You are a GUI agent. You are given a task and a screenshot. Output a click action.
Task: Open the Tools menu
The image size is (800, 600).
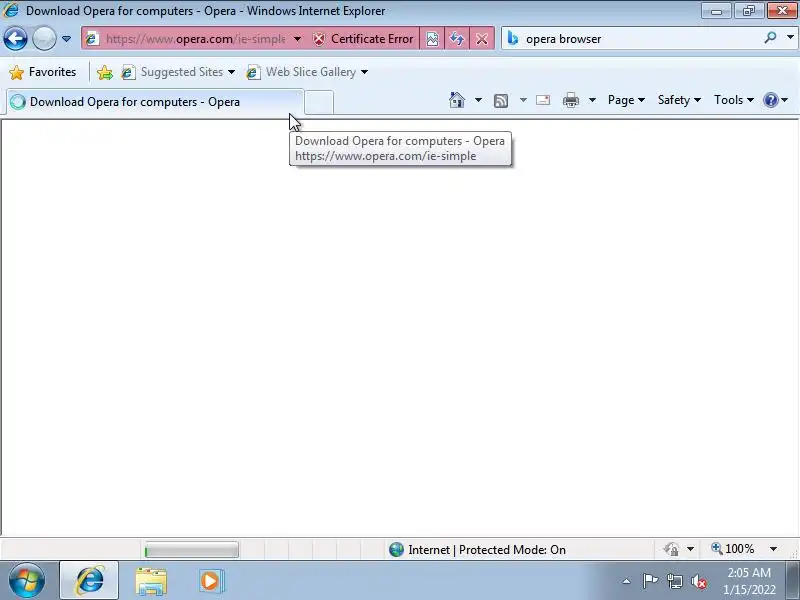(734, 100)
